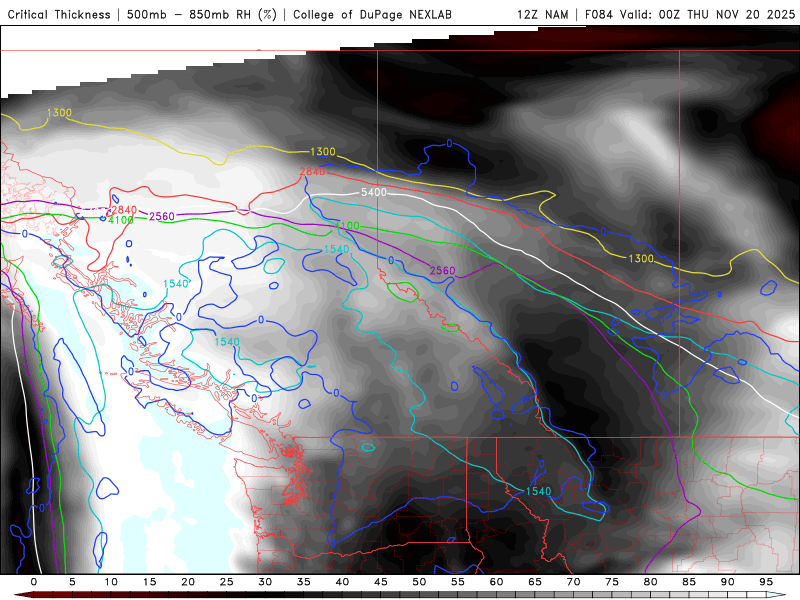Click the color scale label 40
Image resolution: width=800 pixels, height=600 pixels.
click(x=342, y=582)
